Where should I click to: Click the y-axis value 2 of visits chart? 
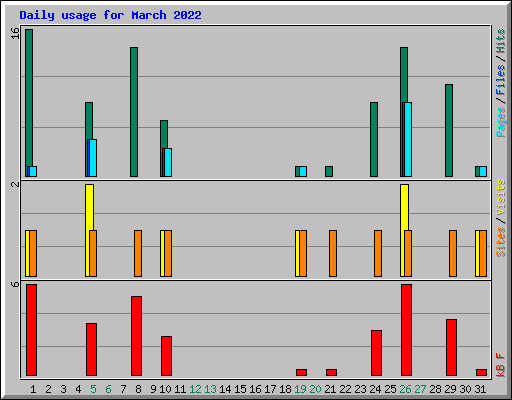click(15, 184)
